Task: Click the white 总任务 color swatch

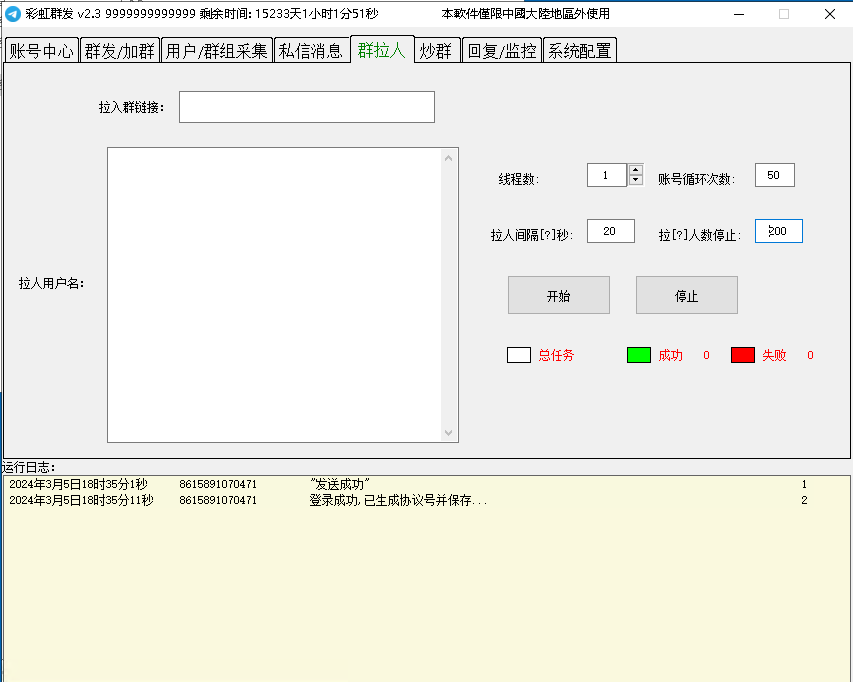Action: click(x=518, y=355)
